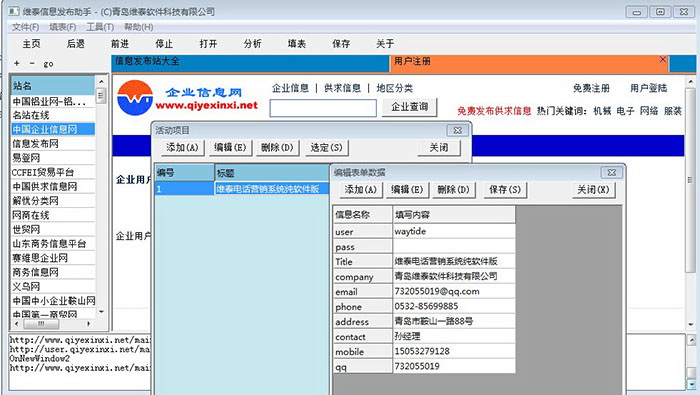Click the site list scroll-up arrow
The image size is (700, 395).
pyautogui.click(x=101, y=82)
